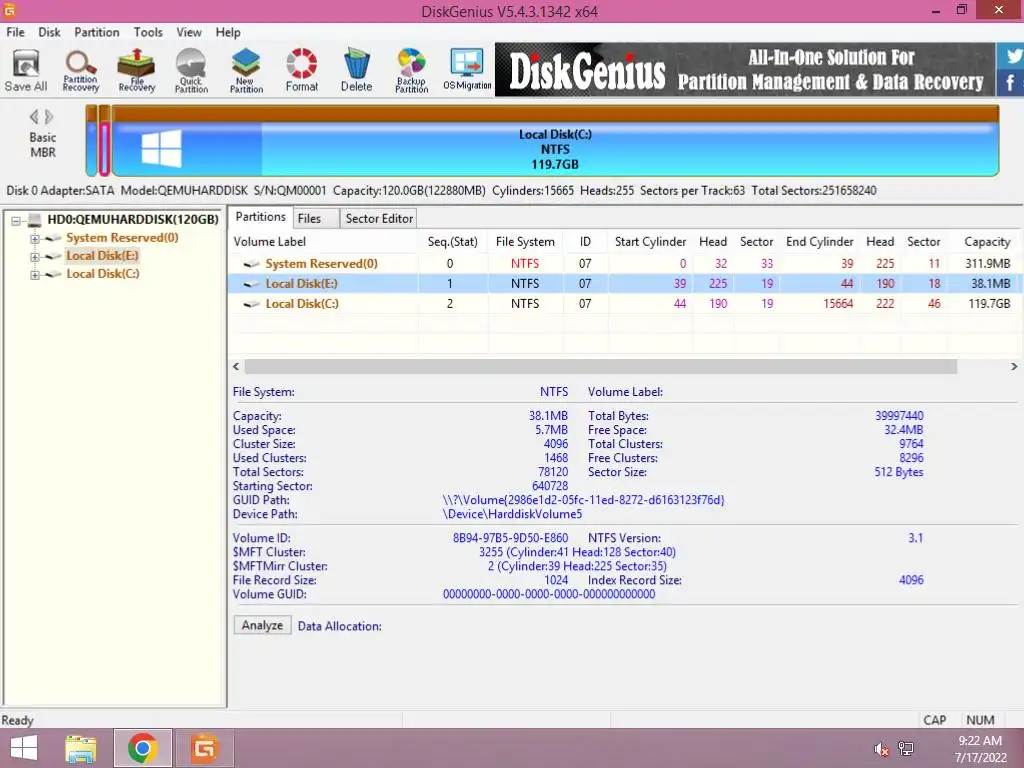Launch the File Recovery tool
The width and height of the screenshot is (1024, 768).
click(136, 70)
